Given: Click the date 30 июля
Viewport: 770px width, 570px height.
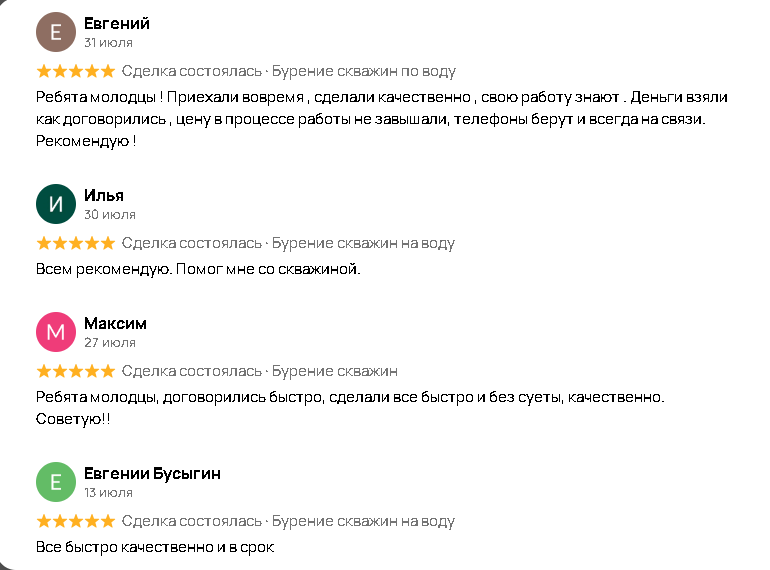Looking at the screenshot, I should [x=110, y=214].
